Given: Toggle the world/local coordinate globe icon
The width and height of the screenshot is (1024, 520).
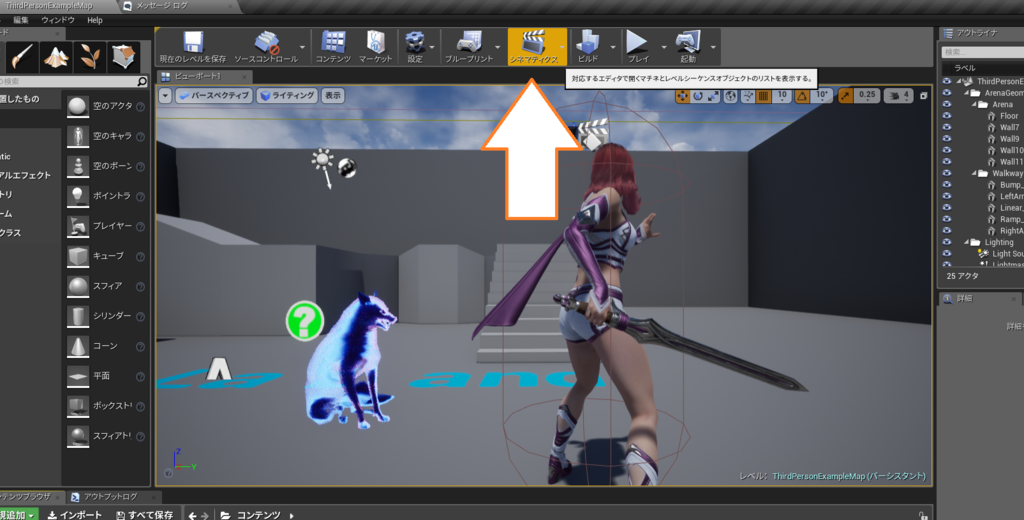Looking at the screenshot, I should [731, 96].
